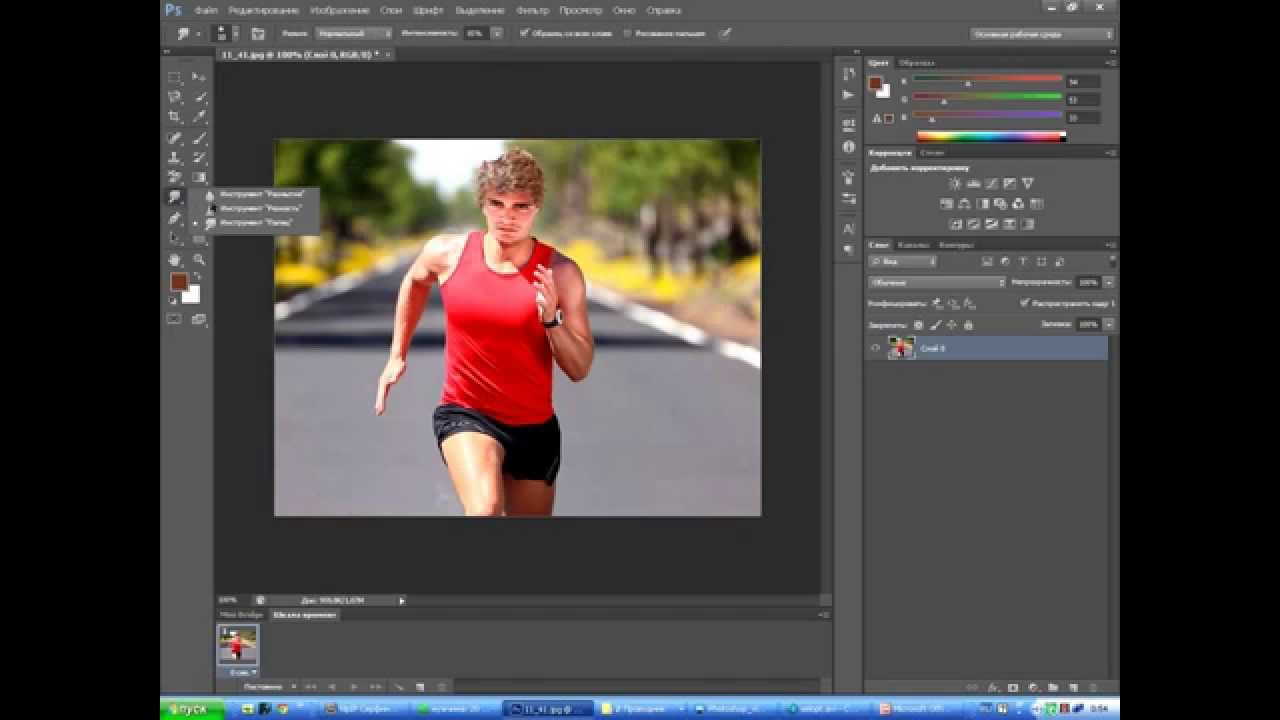The width and height of the screenshot is (1280, 720).
Task: Open the workspace switcher dropdown
Action: tap(1041, 34)
